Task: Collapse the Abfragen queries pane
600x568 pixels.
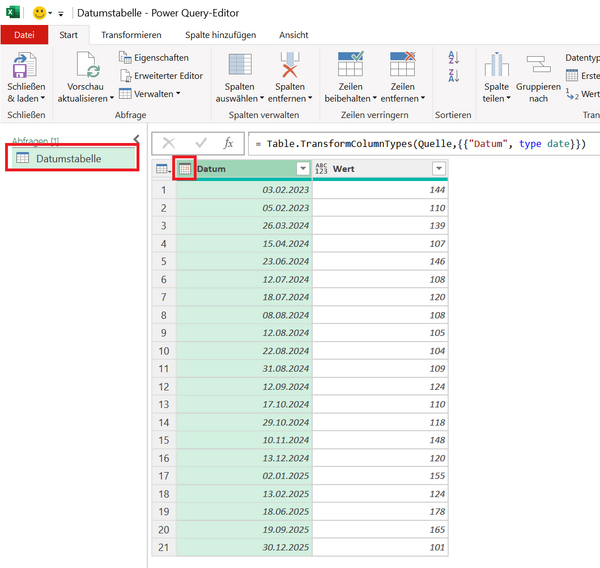Action: 136,139
